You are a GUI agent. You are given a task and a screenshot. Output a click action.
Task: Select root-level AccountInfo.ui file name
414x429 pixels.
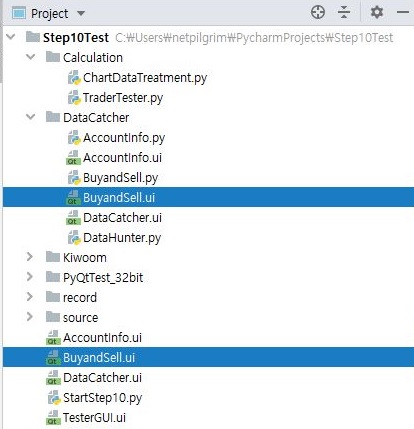[102, 338]
